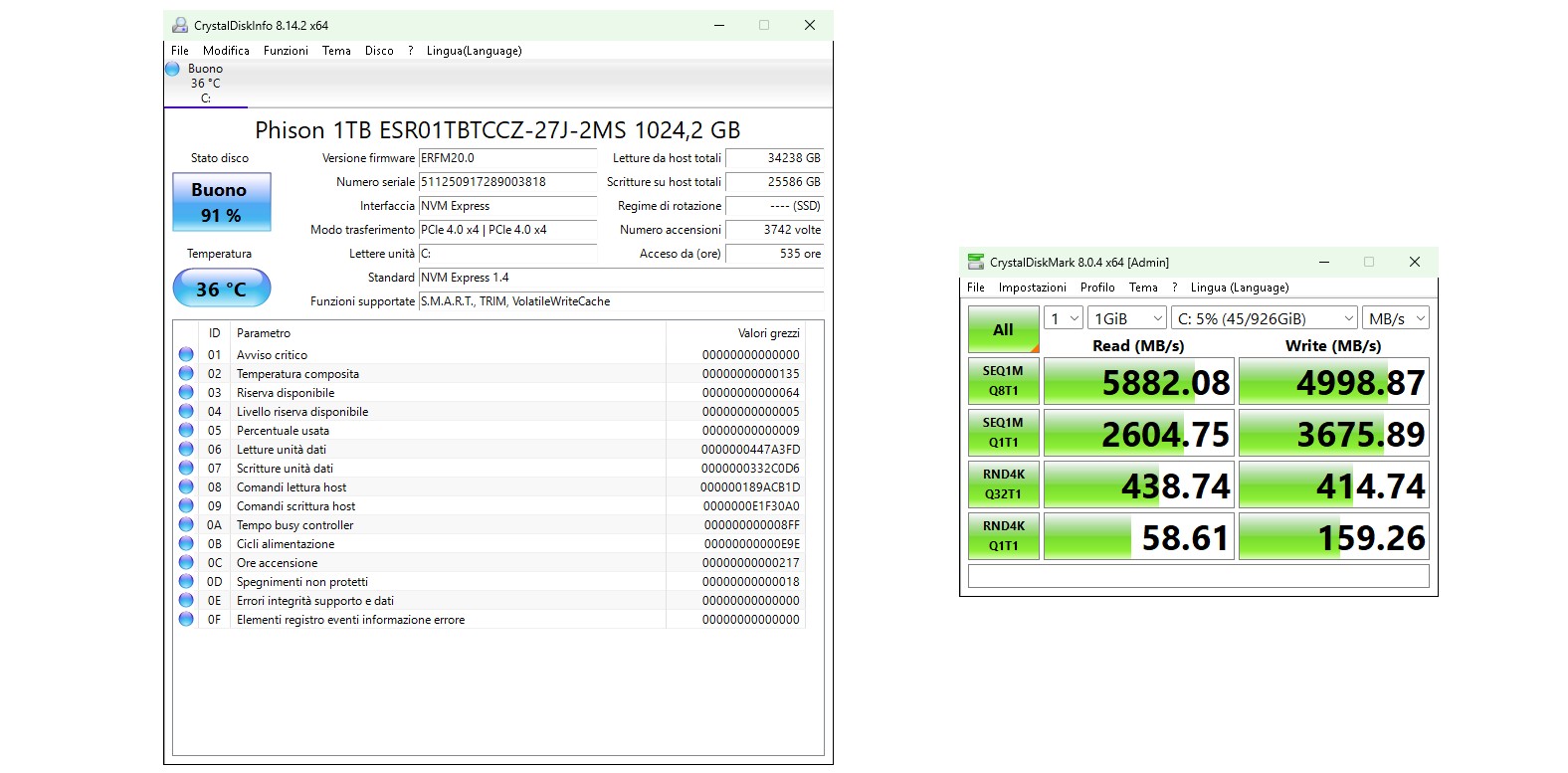Open Tema menu in CrystalDiskInfo

[x=336, y=51]
